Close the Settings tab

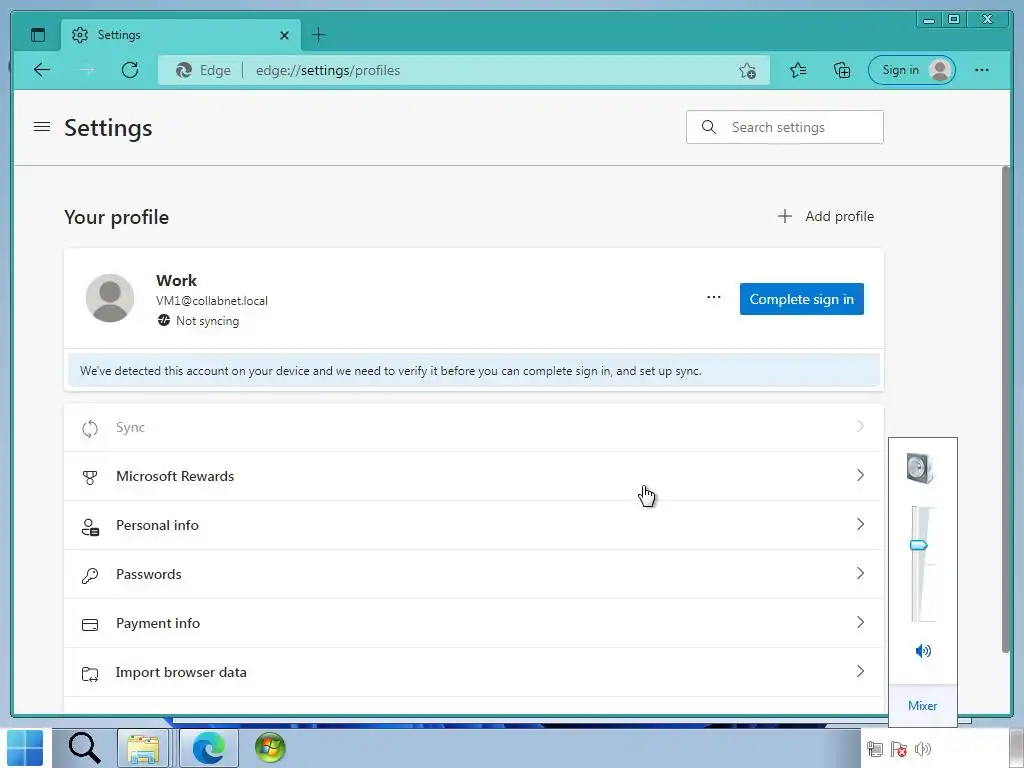[x=284, y=35]
